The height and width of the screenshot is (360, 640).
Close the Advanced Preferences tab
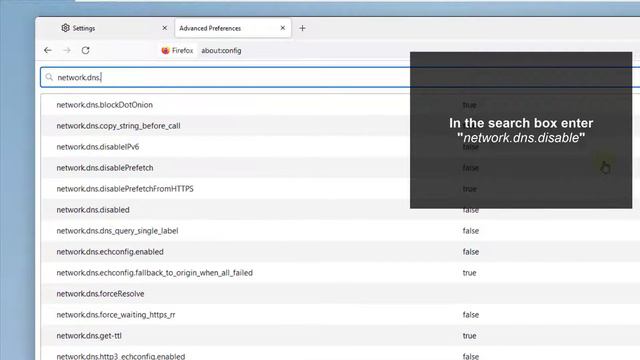pos(283,28)
